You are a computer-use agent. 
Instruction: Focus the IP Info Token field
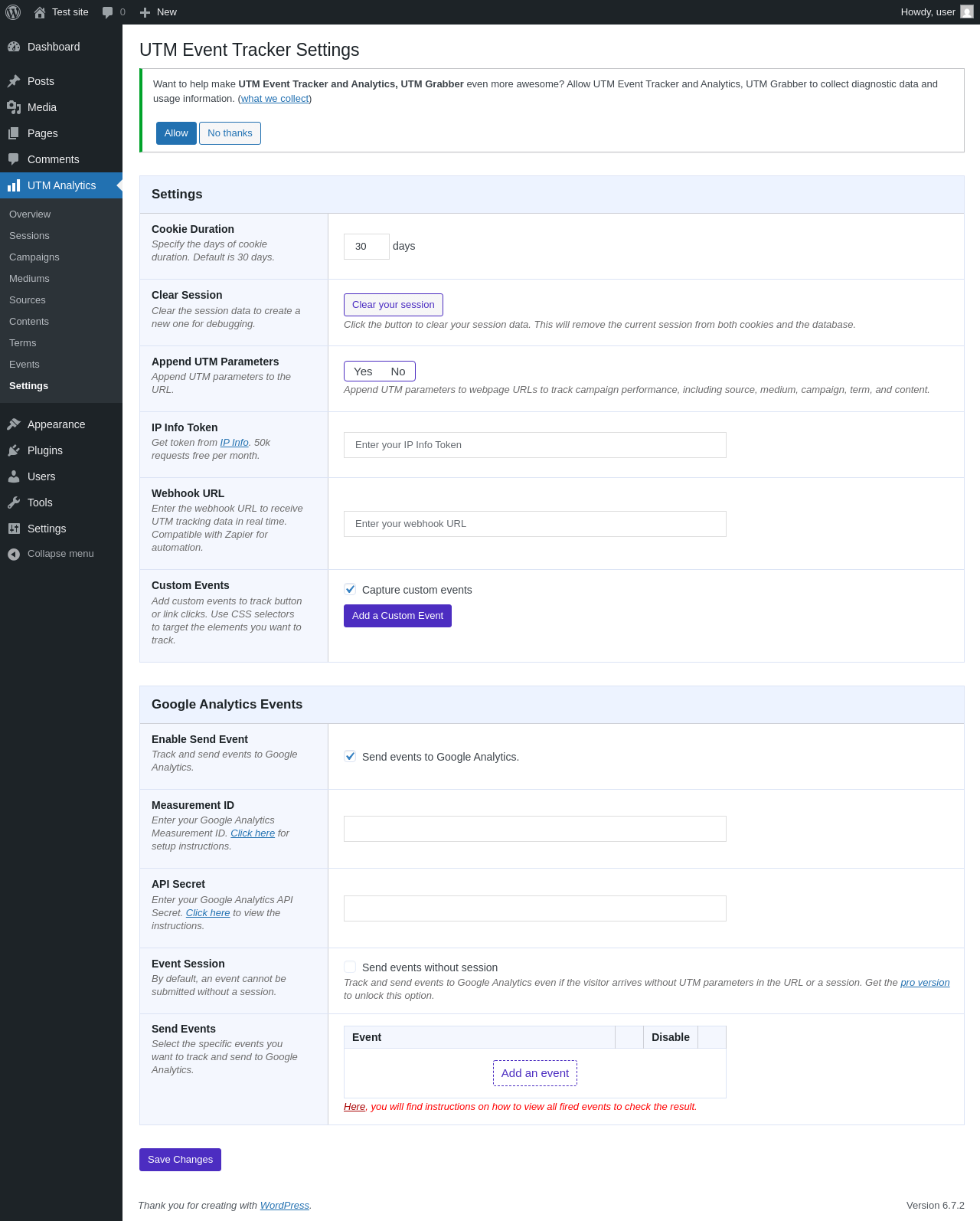pos(535,445)
